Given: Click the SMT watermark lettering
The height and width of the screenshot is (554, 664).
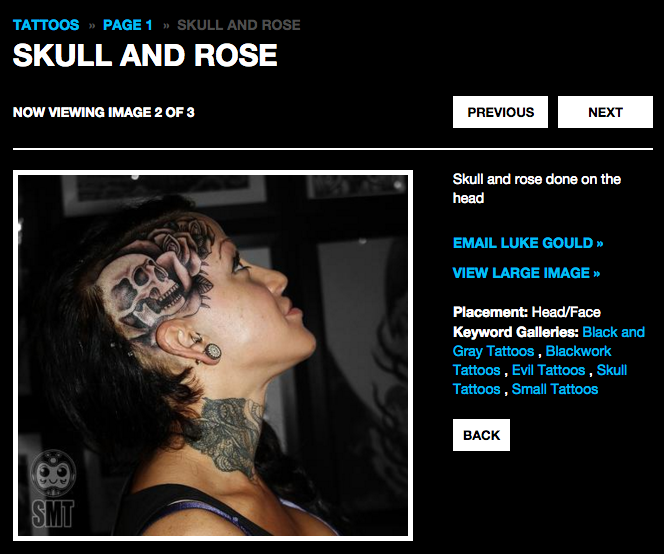Looking at the screenshot, I should pyautogui.click(x=53, y=513).
